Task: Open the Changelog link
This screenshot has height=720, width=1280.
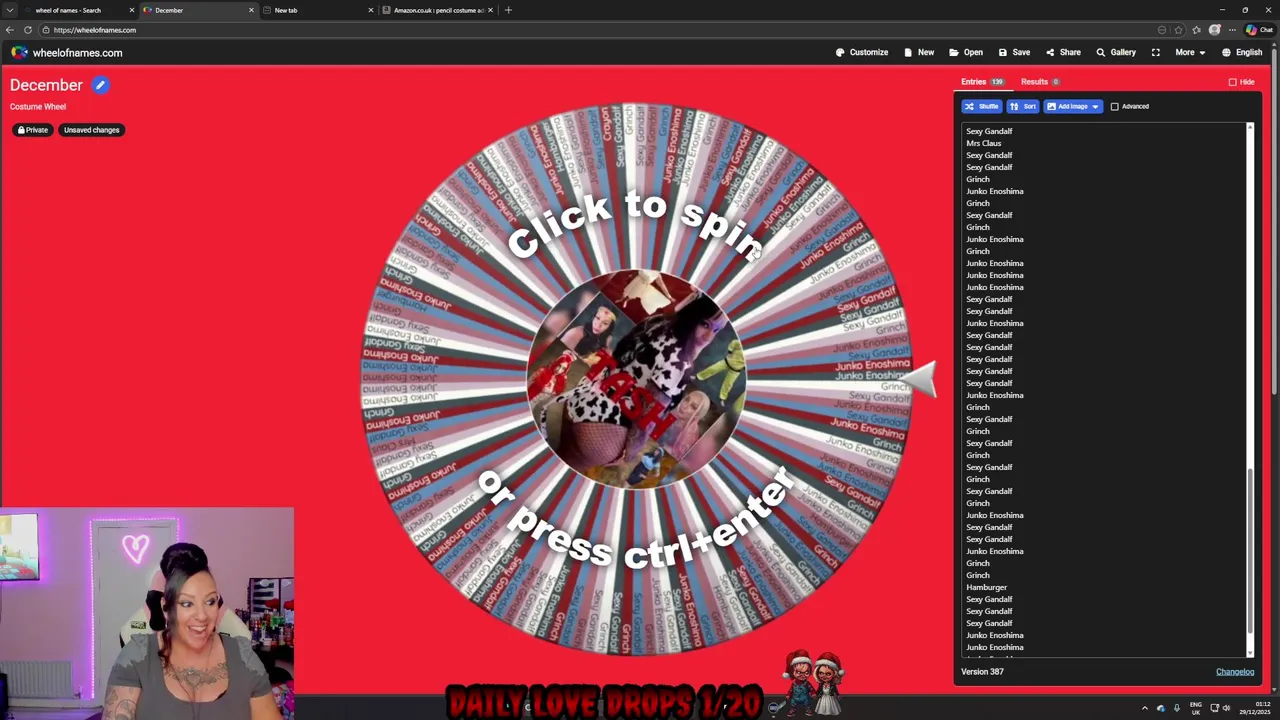Action: pos(1234,672)
